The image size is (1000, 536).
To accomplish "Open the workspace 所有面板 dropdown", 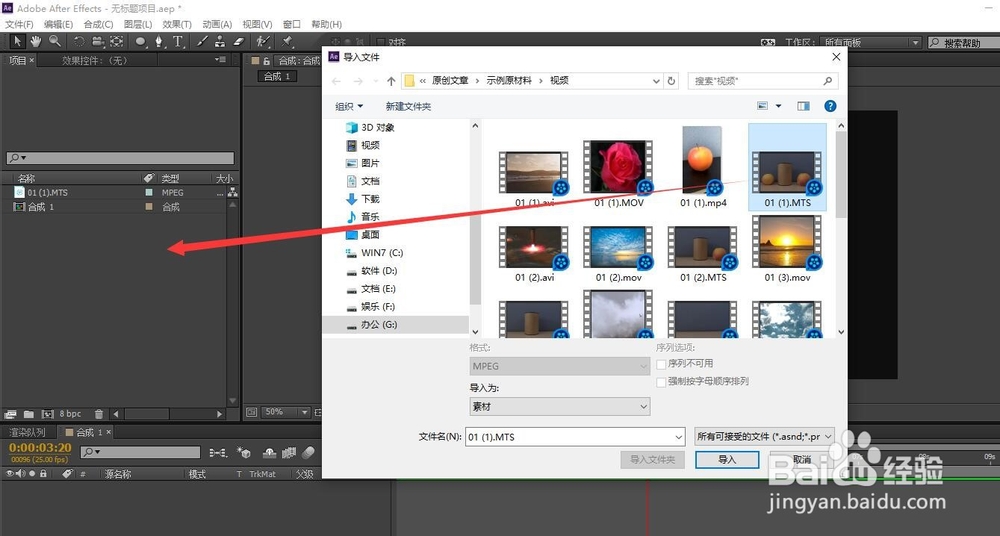I will [x=871, y=42].
